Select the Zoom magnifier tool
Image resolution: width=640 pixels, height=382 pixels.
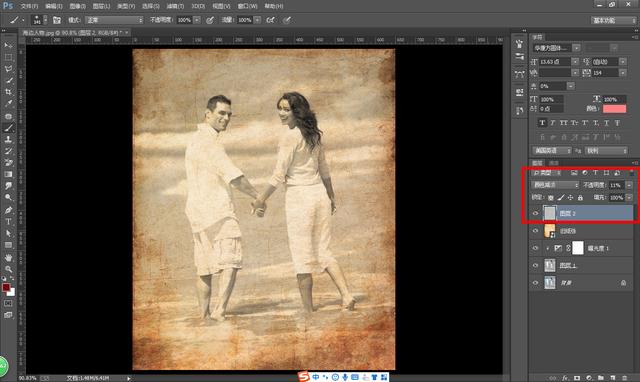point(8,269)
